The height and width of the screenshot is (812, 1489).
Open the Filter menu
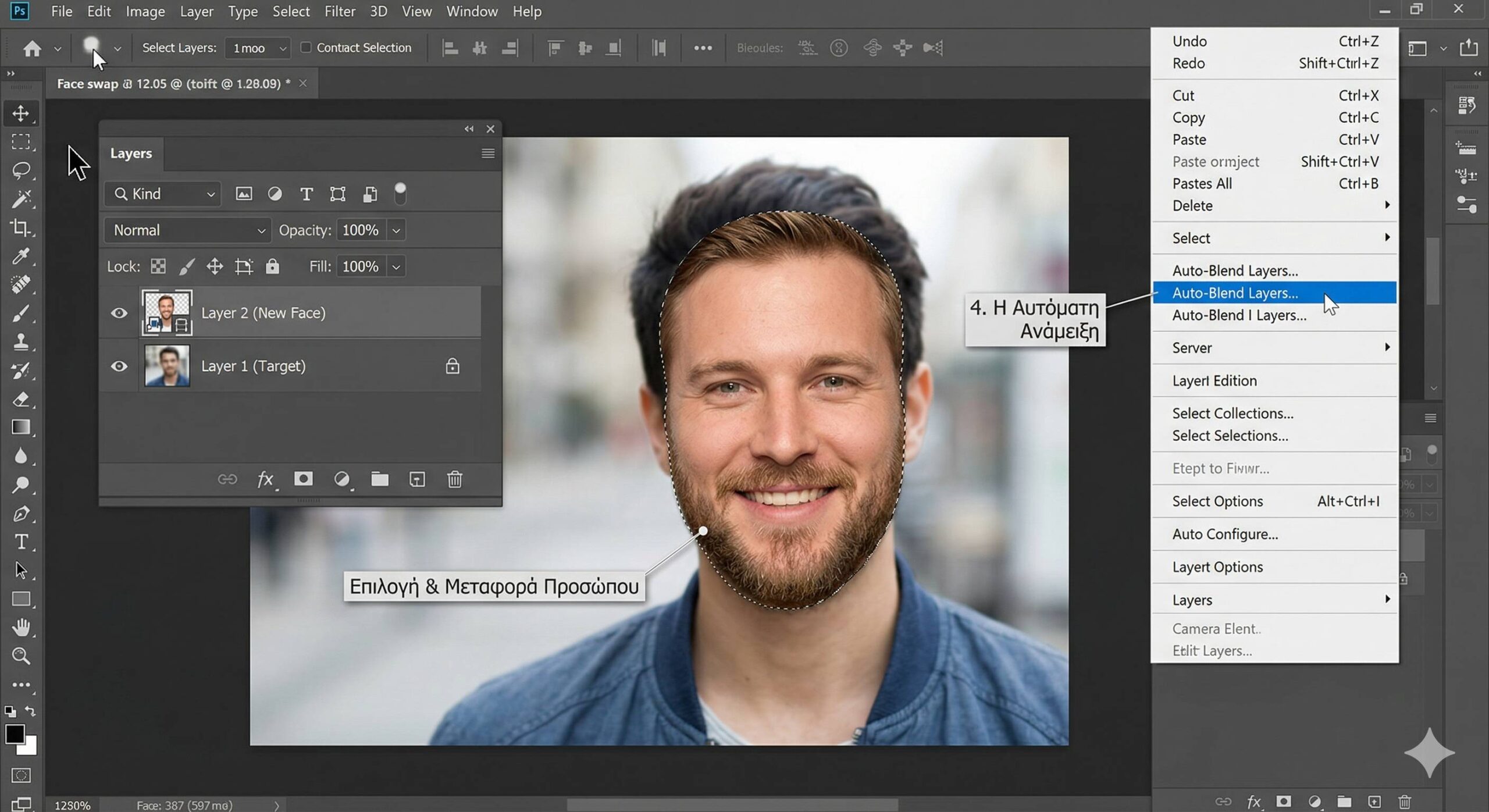point(340,11)
